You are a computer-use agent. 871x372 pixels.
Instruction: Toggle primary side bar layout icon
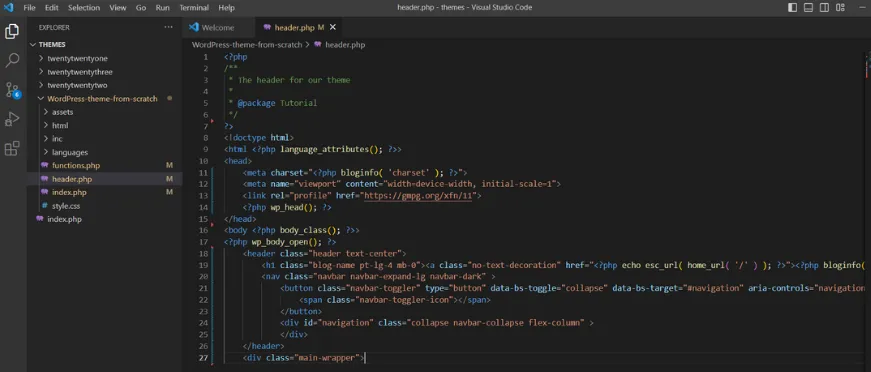tap(793, 7)
